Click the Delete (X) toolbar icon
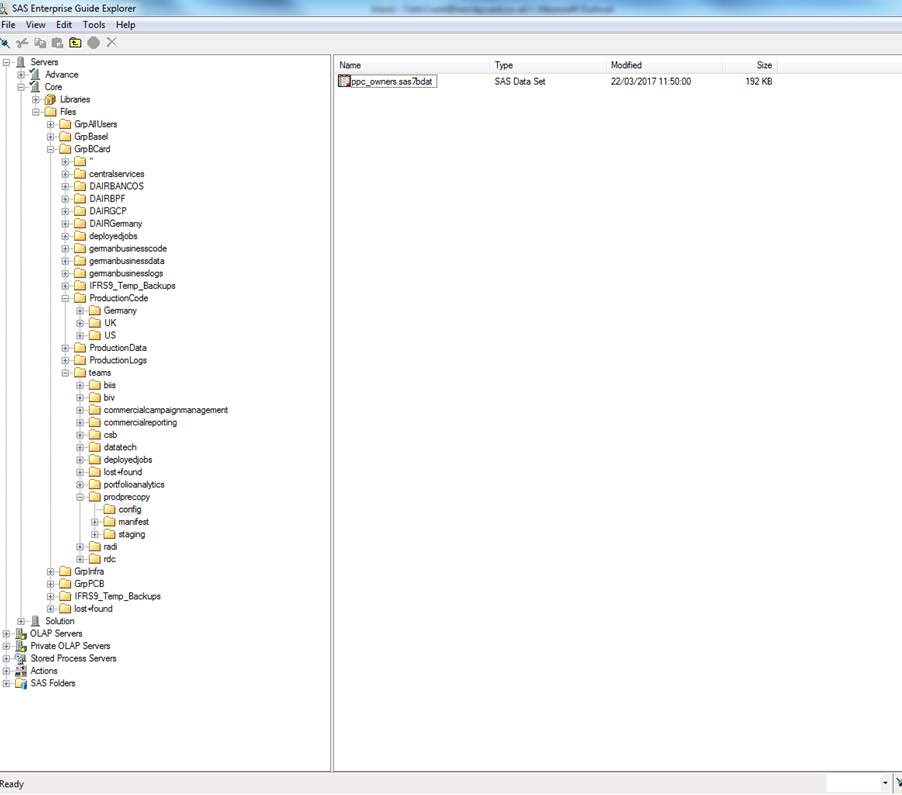Viewport: 902px width, 795px height. tap(110, 42)
